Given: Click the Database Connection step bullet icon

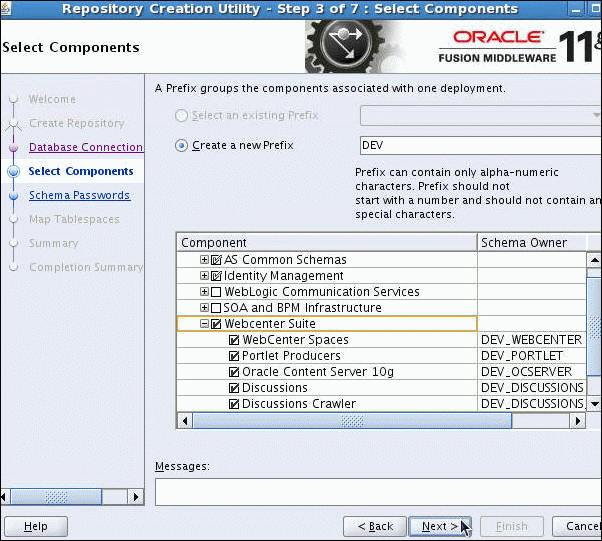Looking at the screenshot, I should click(x=13, y=147).
